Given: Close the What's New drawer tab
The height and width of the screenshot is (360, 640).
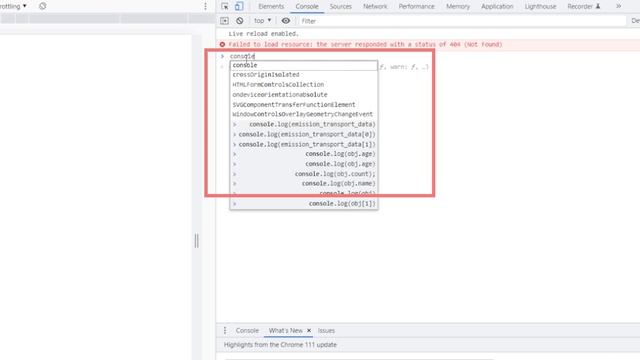Looking at the screenshot, I should point(309,331).
